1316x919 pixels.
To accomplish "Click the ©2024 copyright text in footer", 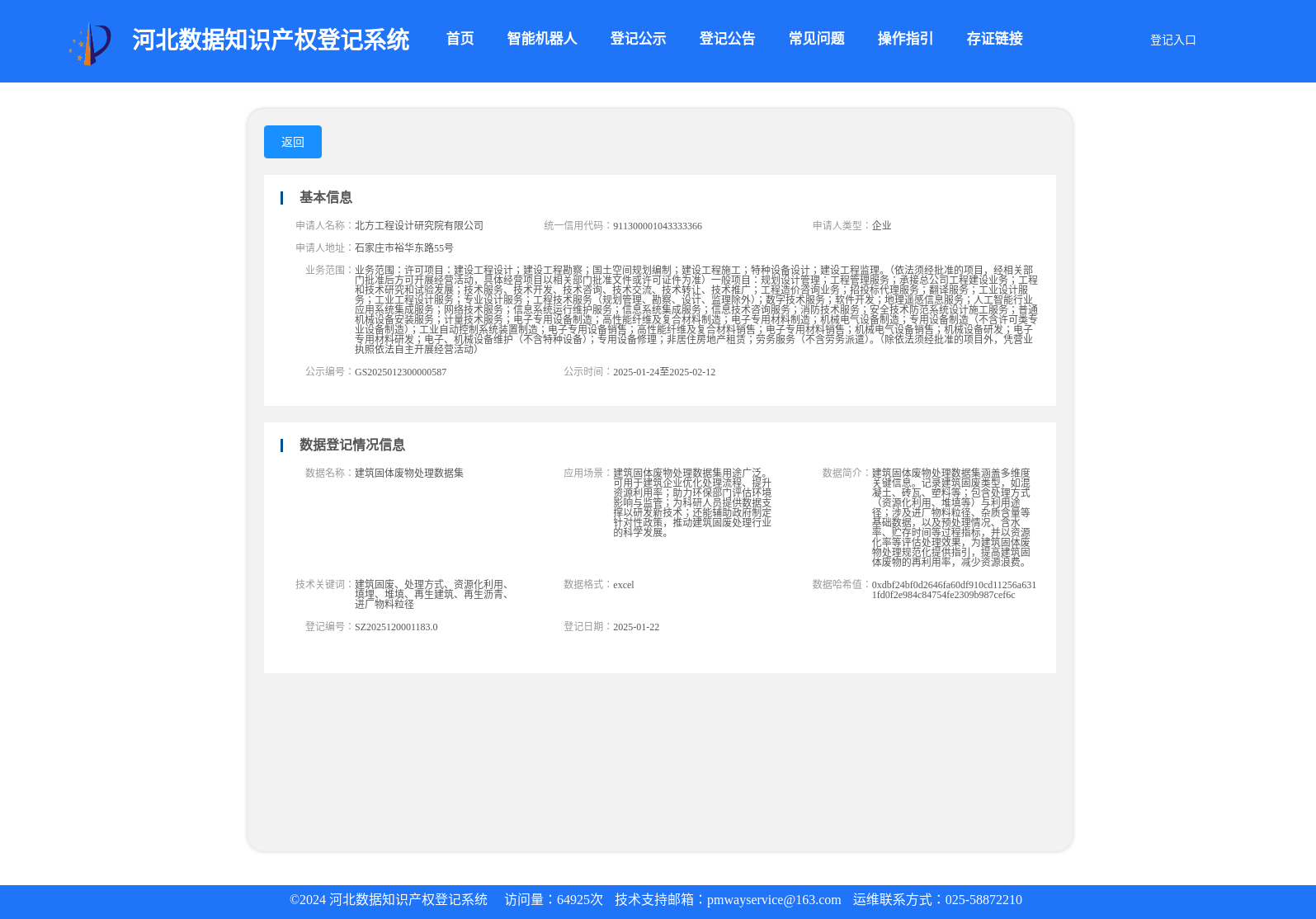I will coord(389,900).
